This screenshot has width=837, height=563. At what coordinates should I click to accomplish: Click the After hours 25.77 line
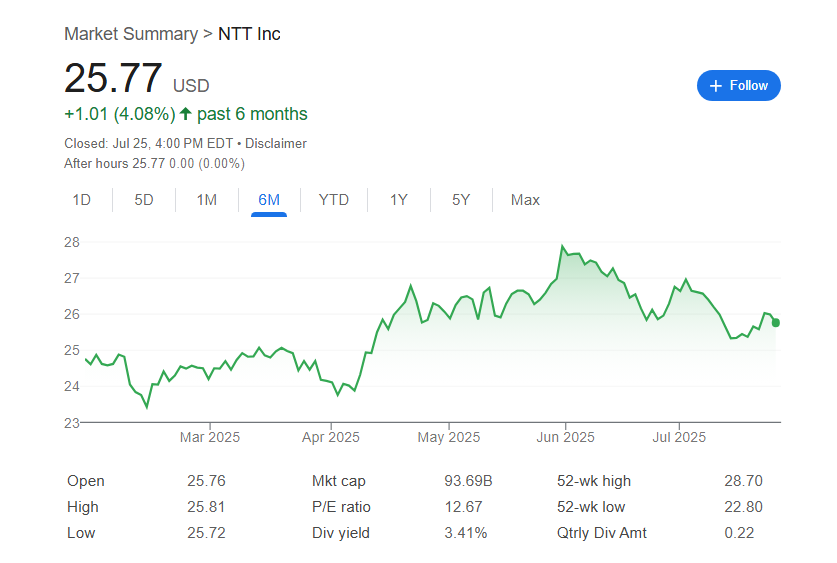[154, 163]
